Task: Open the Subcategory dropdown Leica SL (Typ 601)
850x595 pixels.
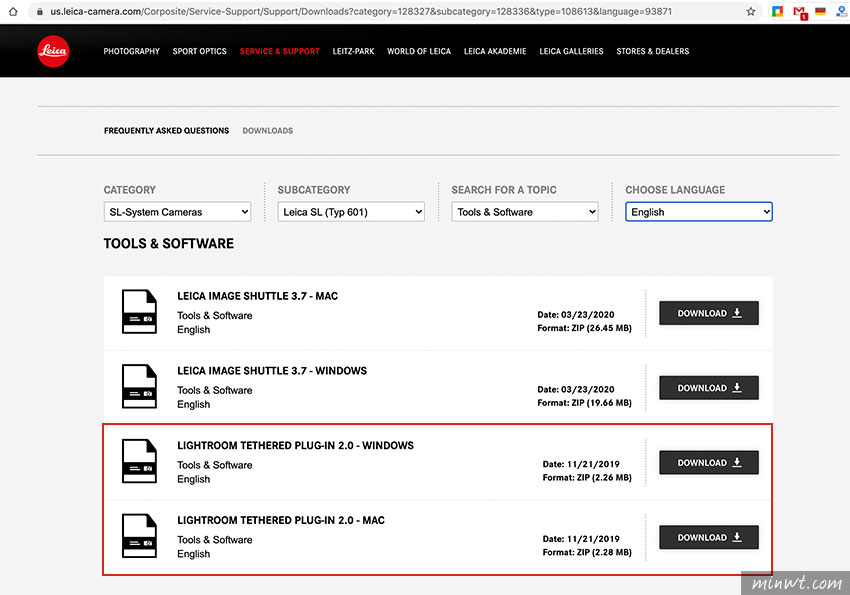Action: coord(351,212)
